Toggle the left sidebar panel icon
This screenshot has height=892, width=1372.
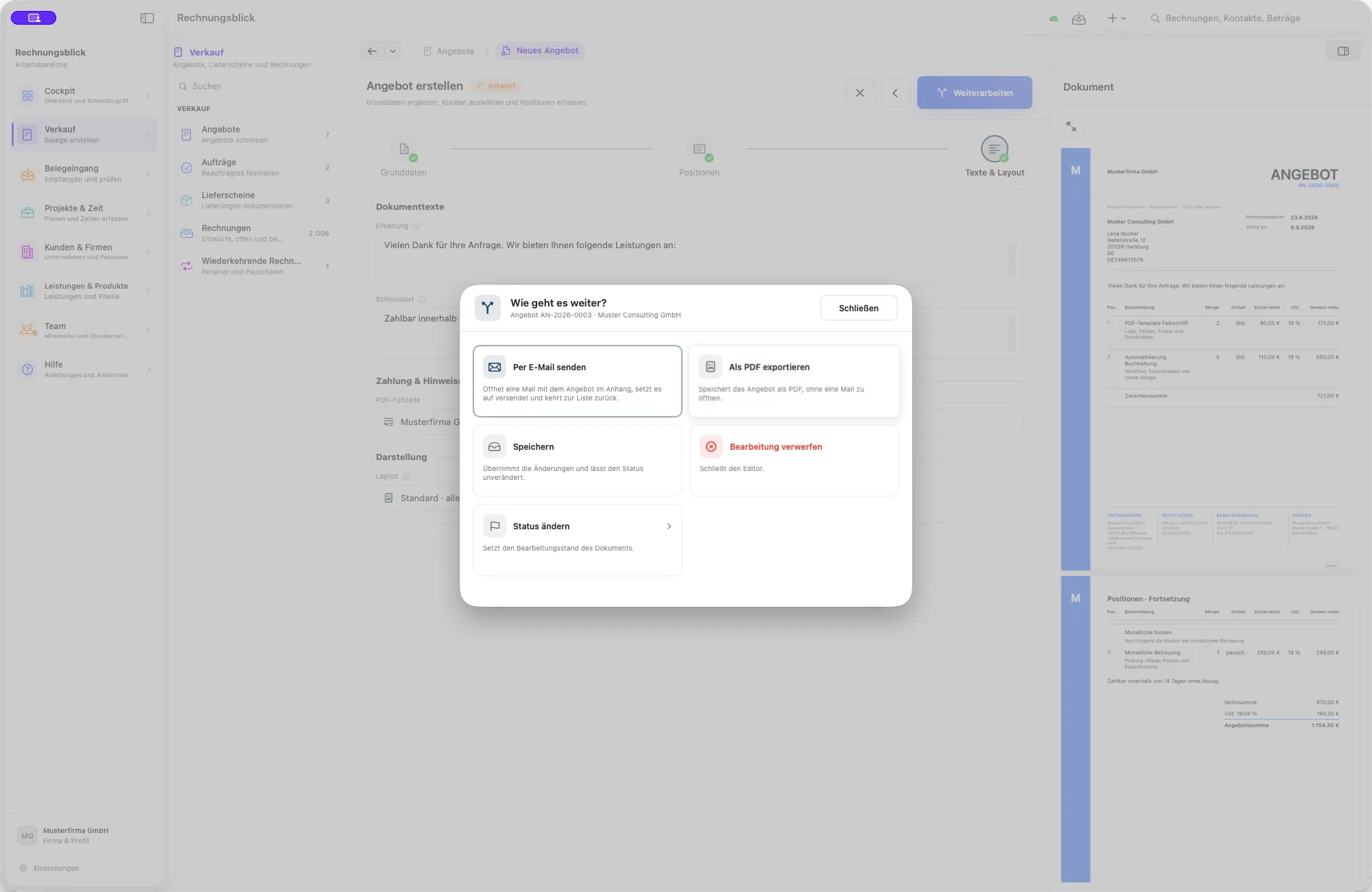[147, 18]
